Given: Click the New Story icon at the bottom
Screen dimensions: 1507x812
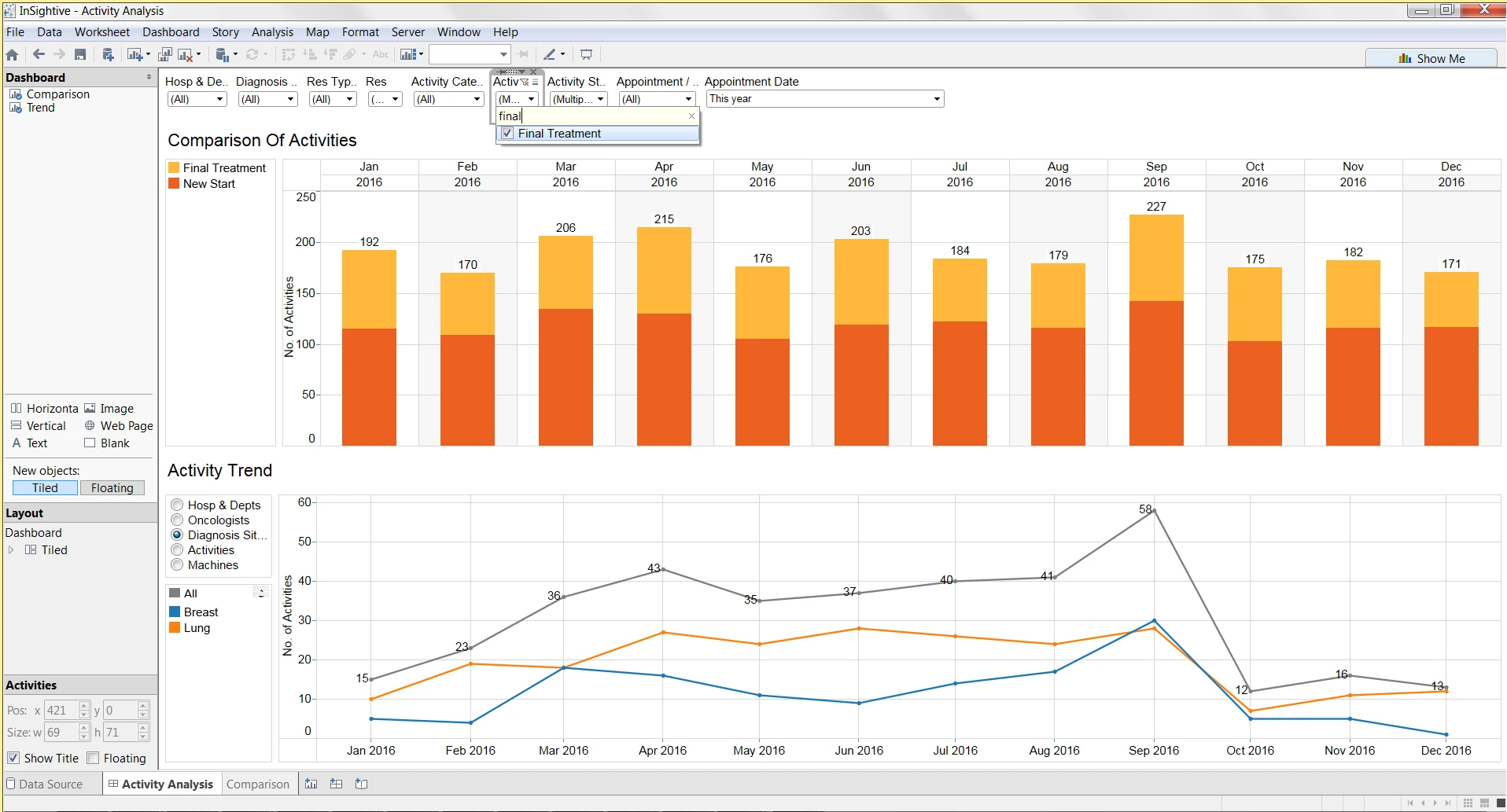Looking at the screenshot, I should pyautogui.click(x=362, y=784).
